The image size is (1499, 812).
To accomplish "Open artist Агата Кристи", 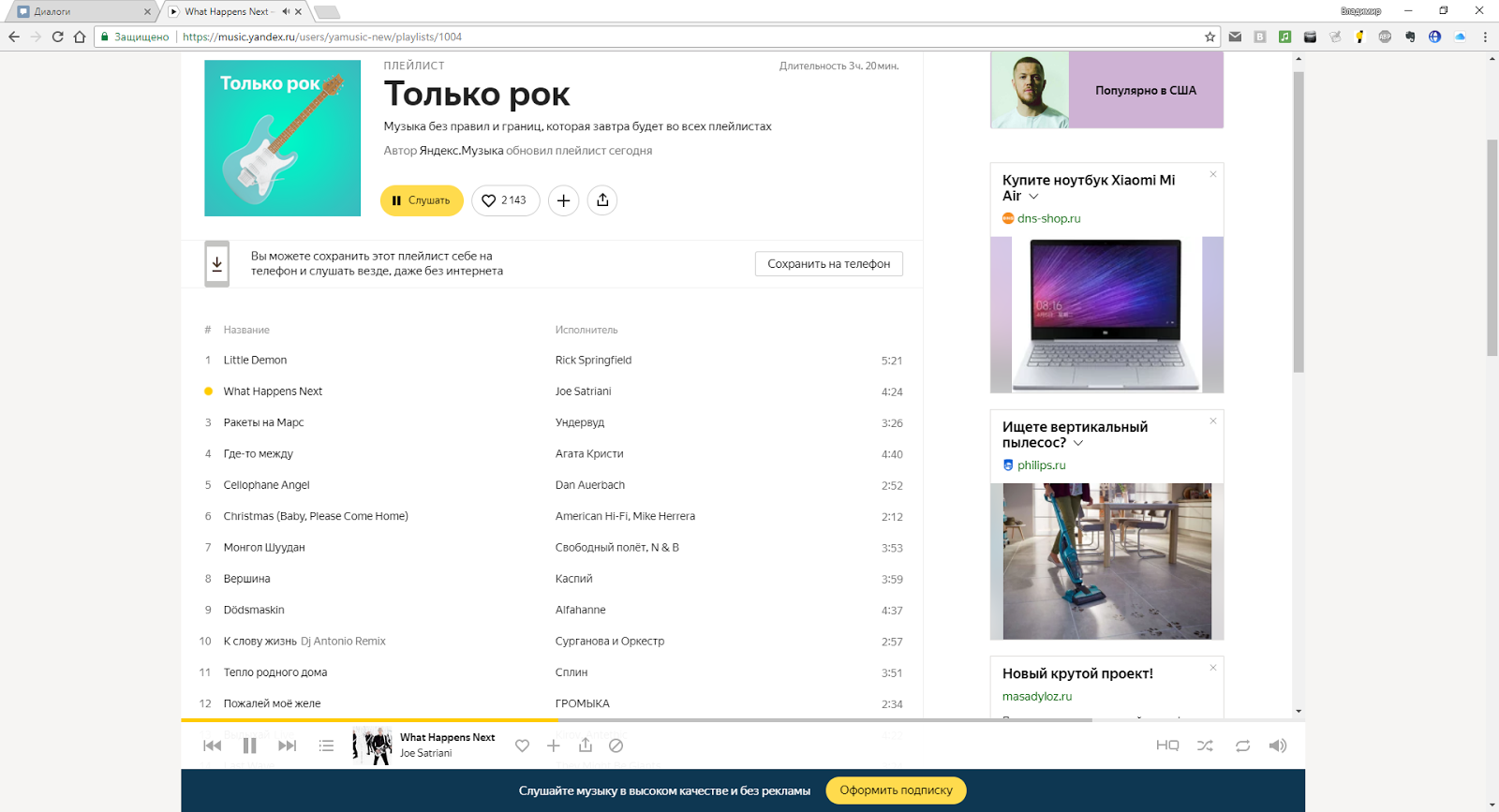I will click(x=589, y=454).
